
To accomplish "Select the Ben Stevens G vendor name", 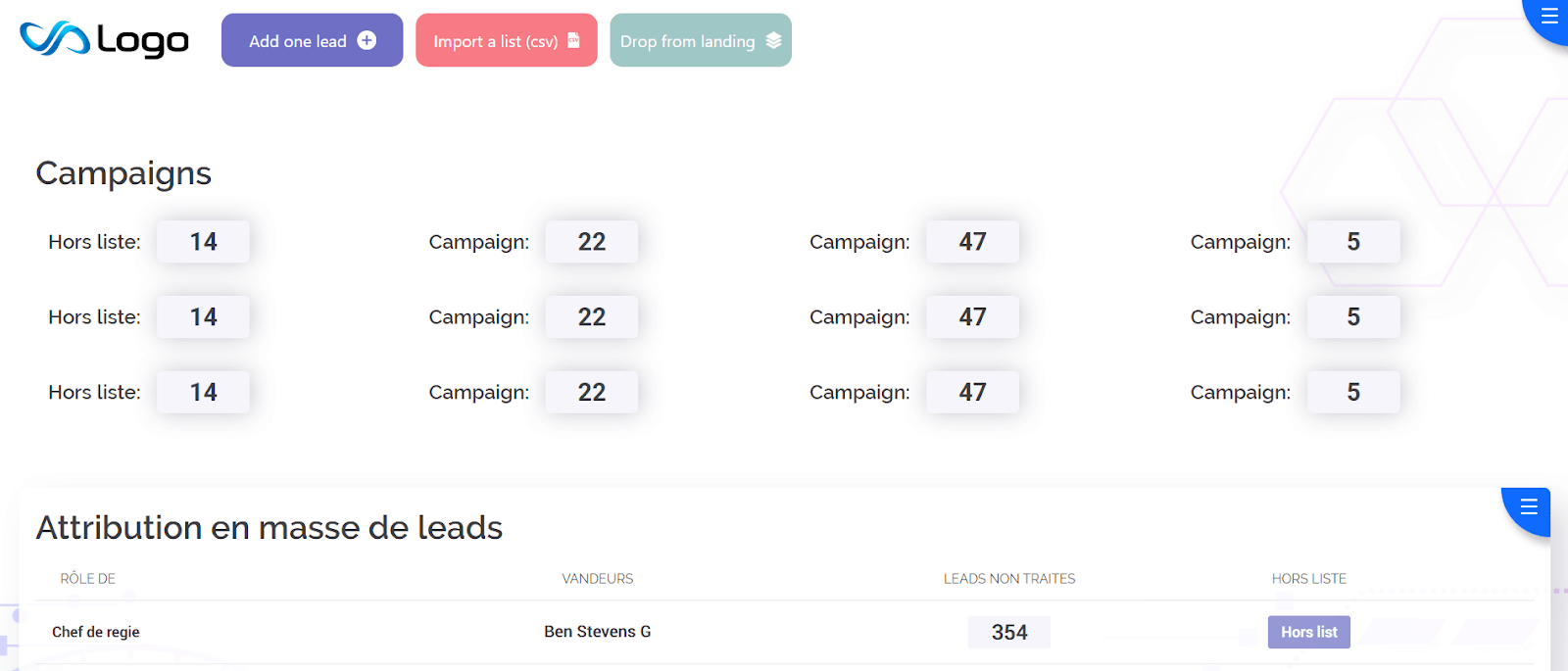I will (598, 631).
